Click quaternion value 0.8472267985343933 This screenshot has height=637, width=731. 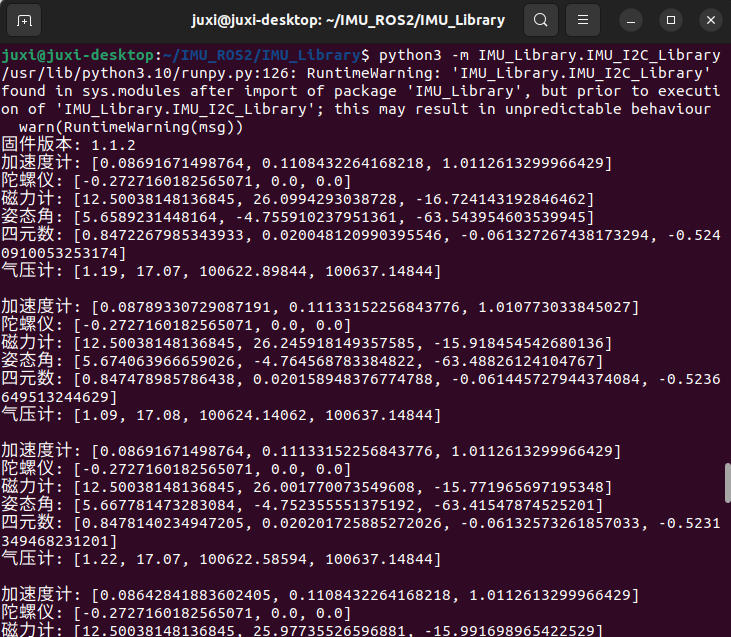pos(163,235)
